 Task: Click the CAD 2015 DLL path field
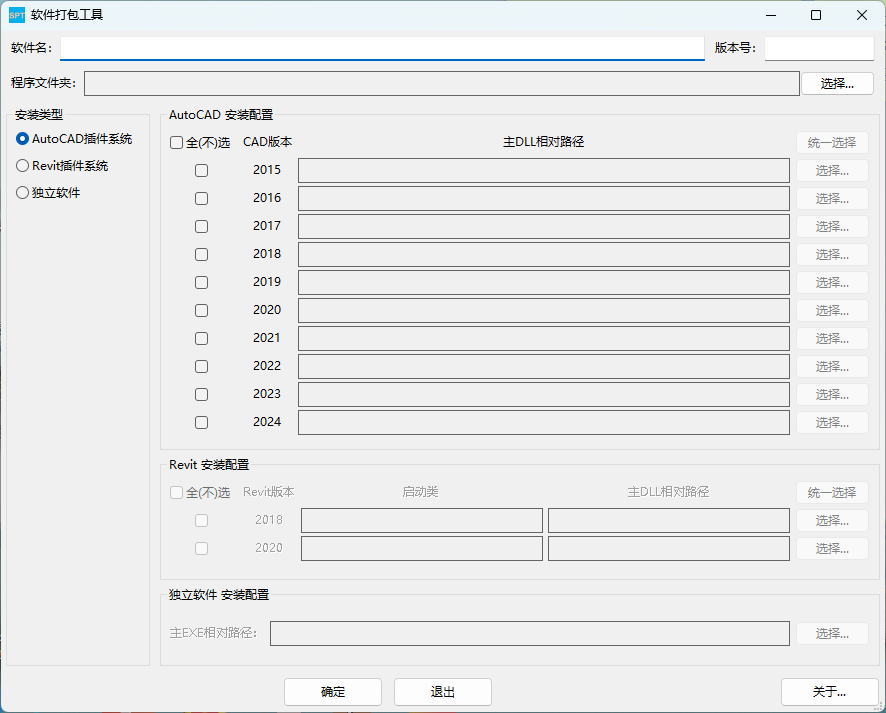(x=544, y=170)
